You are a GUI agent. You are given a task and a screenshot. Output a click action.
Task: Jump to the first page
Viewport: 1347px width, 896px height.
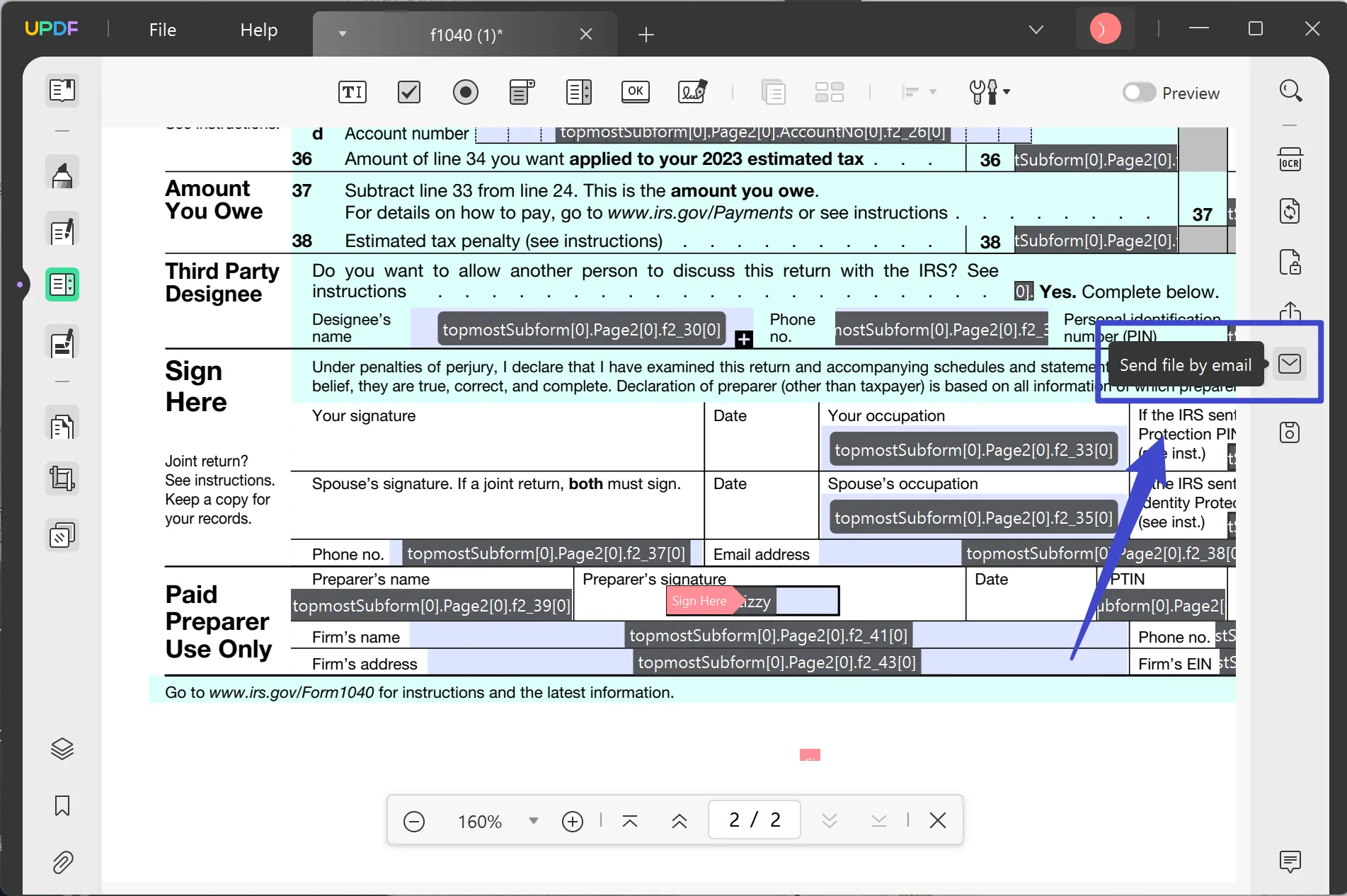tap(630, 821)
